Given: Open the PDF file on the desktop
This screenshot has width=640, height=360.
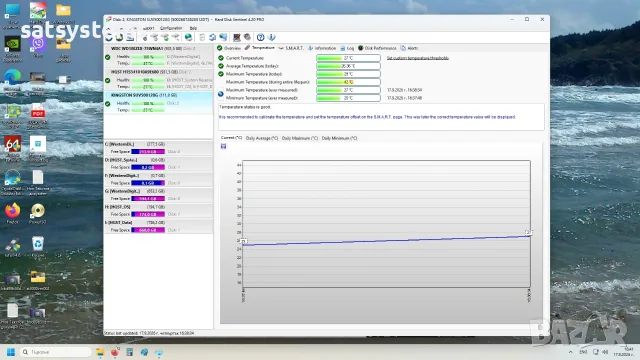Looking at the screenshot, I should click(x=38, y=115).
